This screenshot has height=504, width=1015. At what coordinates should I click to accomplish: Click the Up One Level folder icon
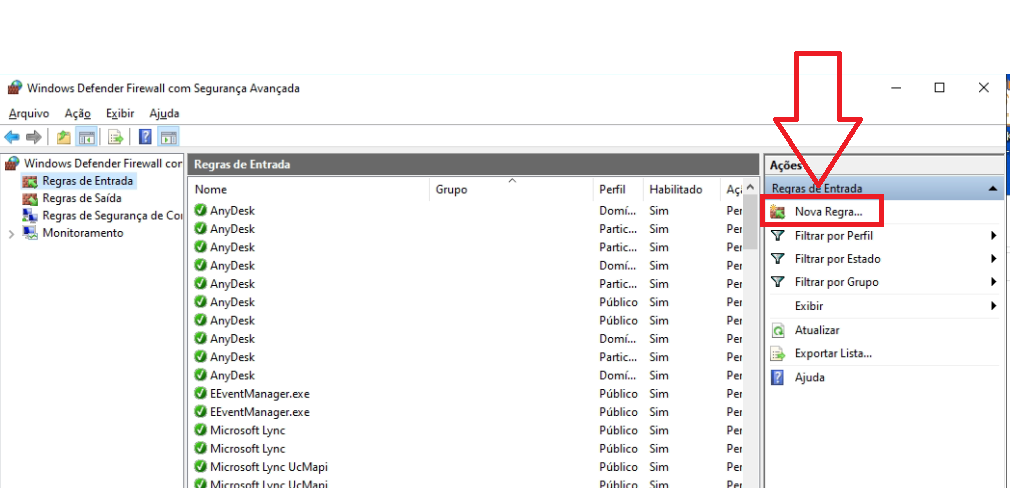pyautogui.click(x=63, y=137)
